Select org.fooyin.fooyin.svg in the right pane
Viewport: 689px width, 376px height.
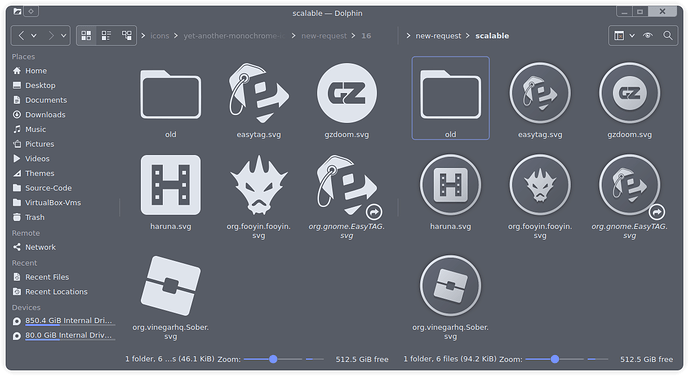(540, 197)
